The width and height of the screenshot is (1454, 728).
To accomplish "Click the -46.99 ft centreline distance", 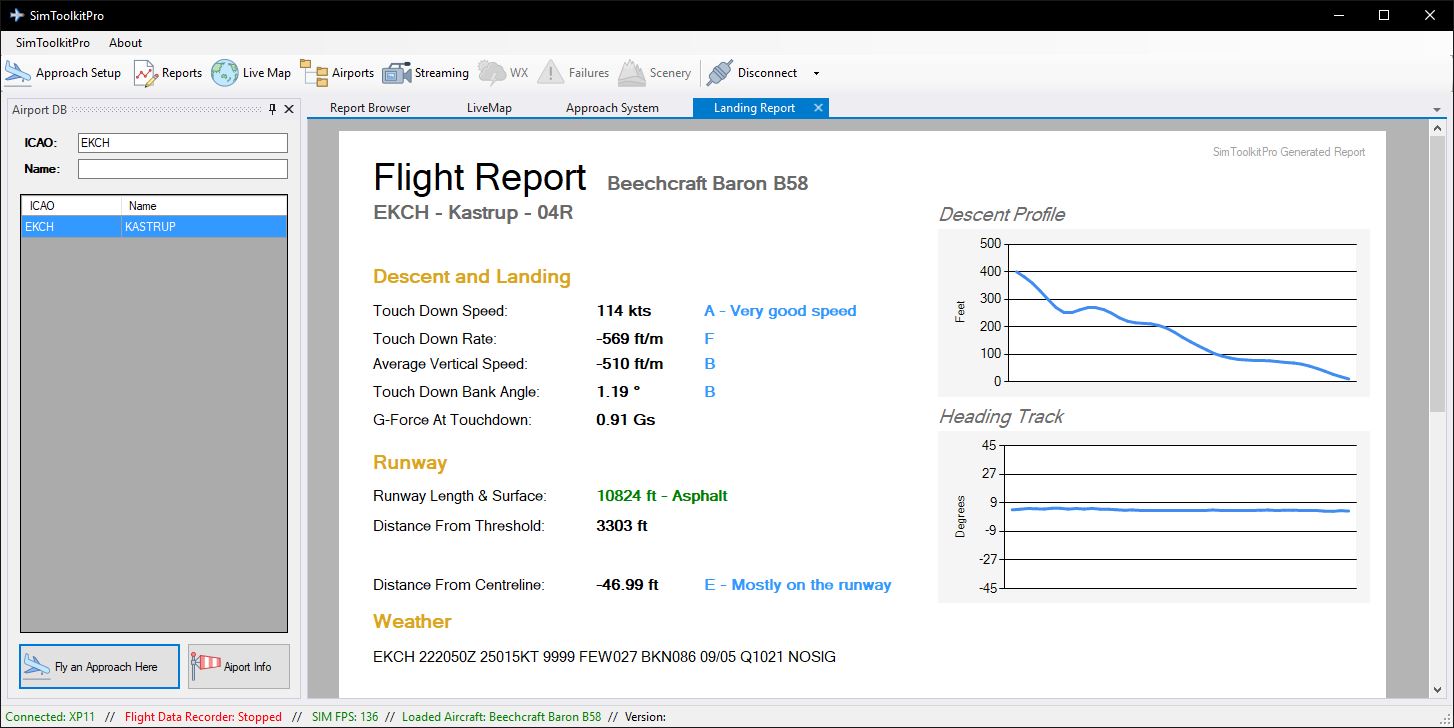I will tap(627, 585).
